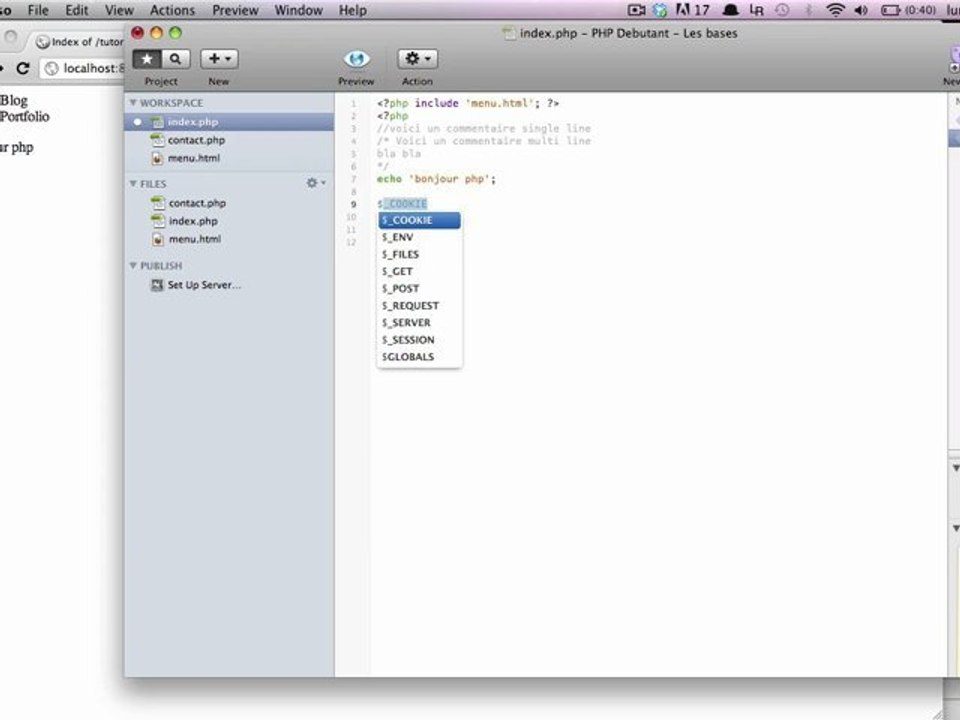Click the Blog link in the browser
Viewport: 960px width, 720px height.
coord(13,100)
